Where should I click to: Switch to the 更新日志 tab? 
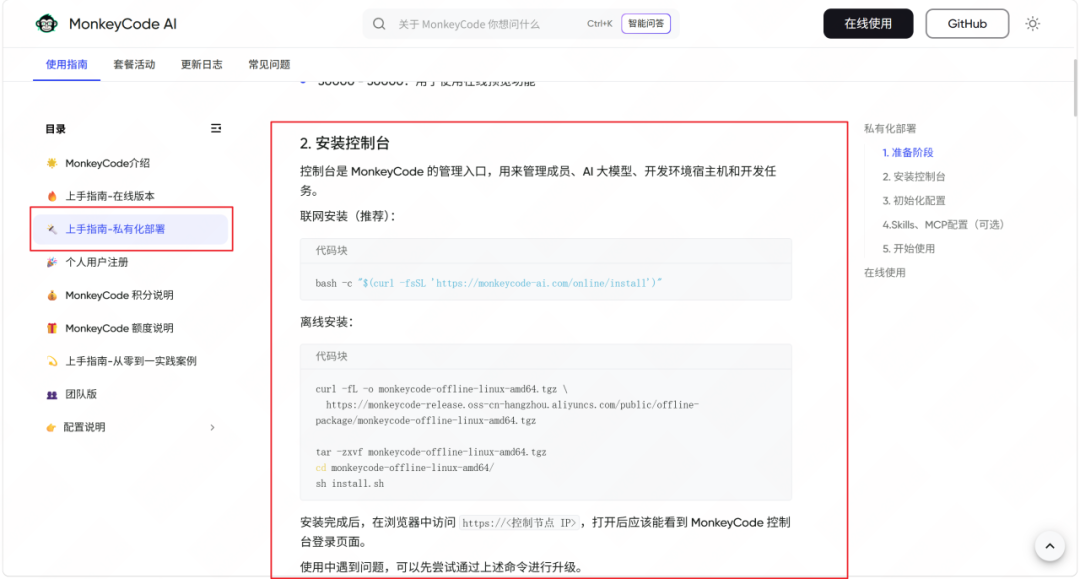pyautogui.click(x=202, y=65)
